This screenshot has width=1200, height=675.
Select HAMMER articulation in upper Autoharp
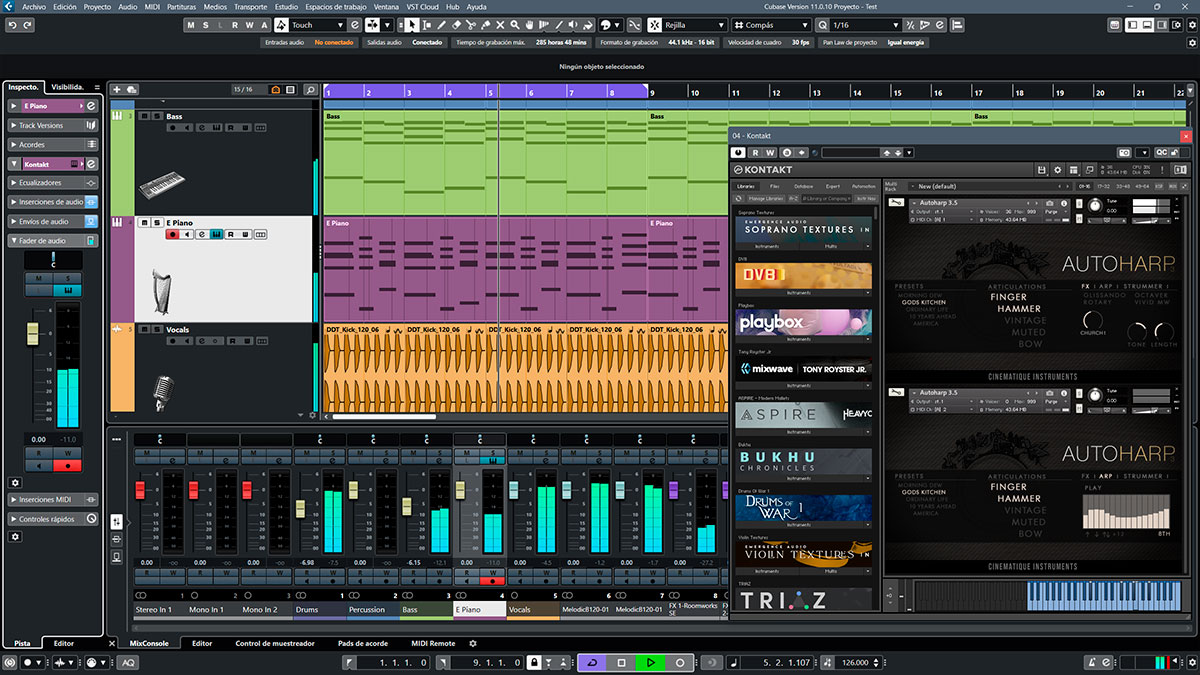[1018, 309]
